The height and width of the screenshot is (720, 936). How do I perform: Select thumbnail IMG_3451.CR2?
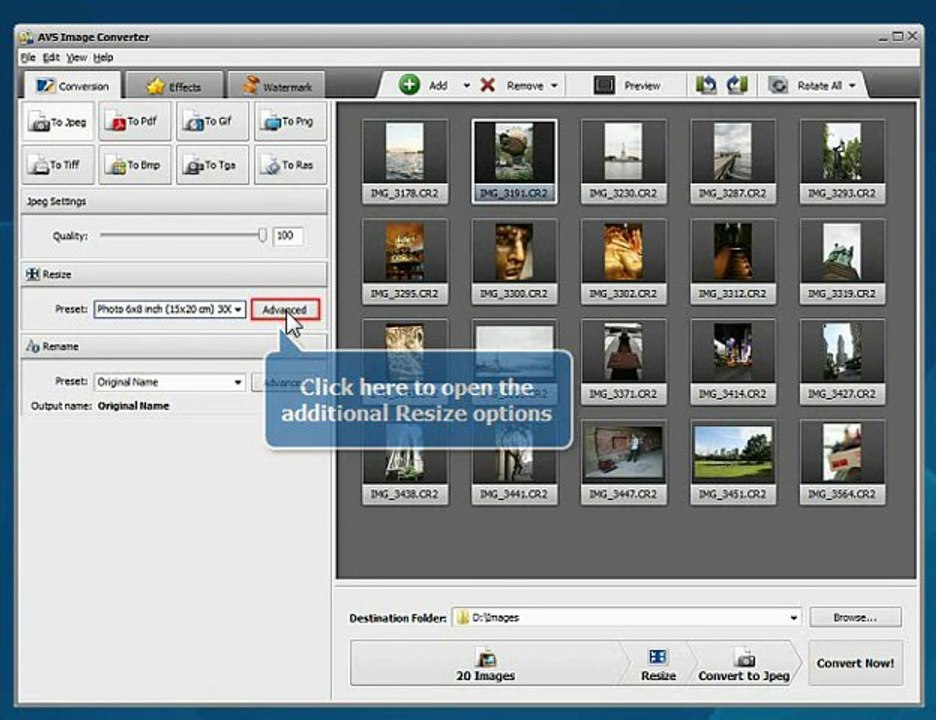pos(732,462)
